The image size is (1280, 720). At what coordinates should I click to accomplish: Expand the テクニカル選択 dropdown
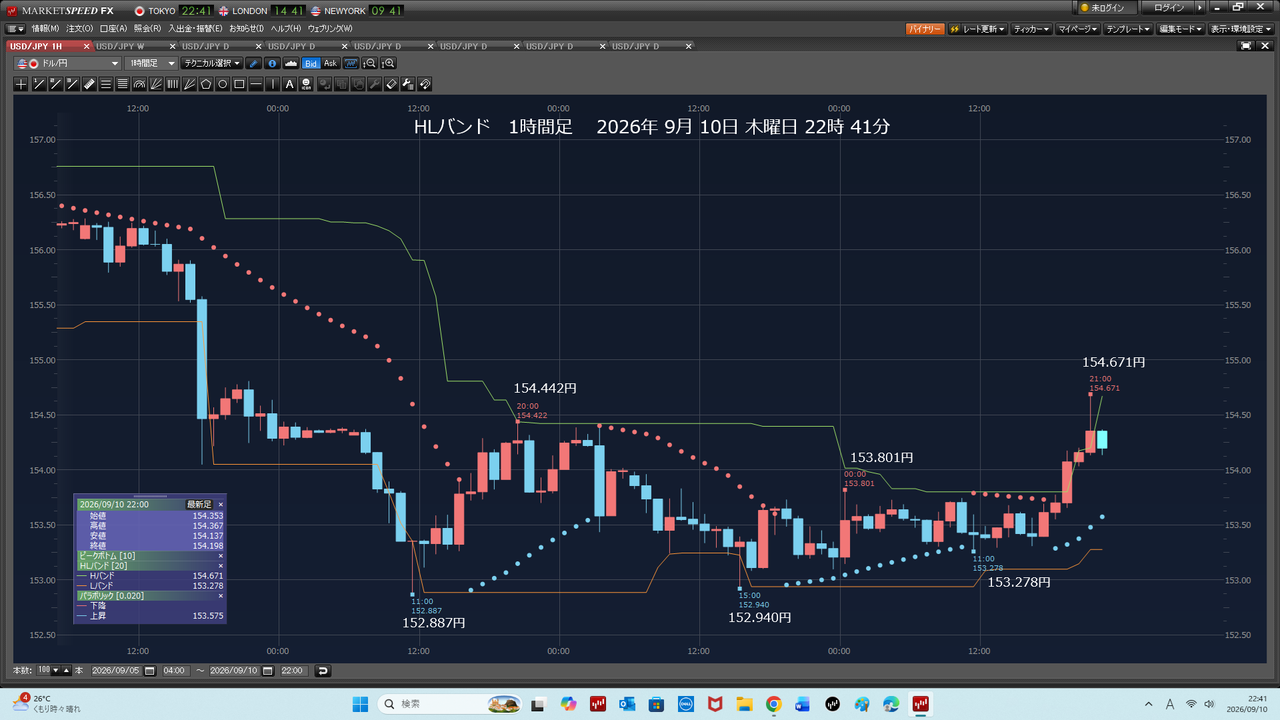pyautogui.click(x=212, y=64)
